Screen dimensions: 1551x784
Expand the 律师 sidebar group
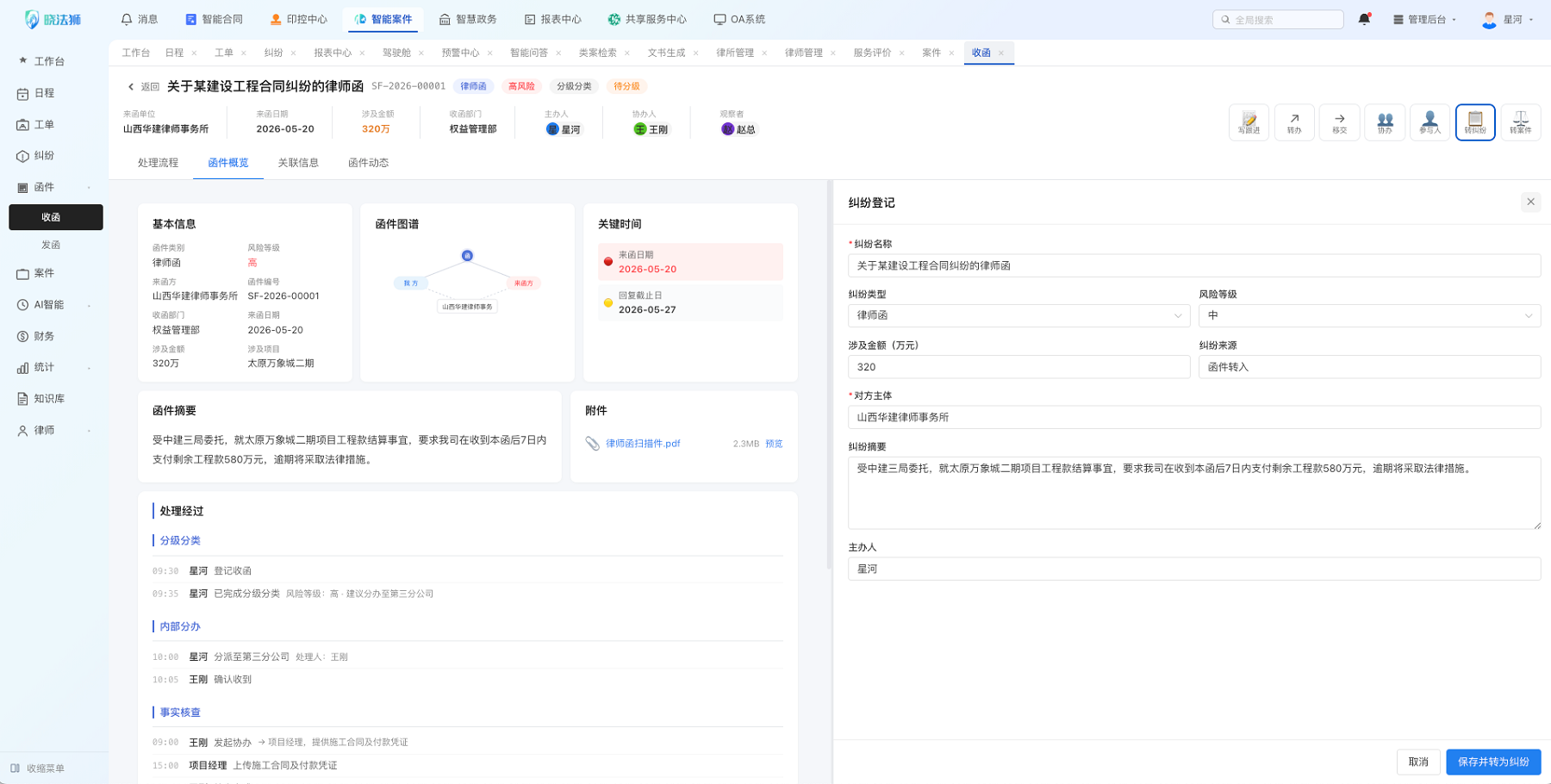pos(90,431)
